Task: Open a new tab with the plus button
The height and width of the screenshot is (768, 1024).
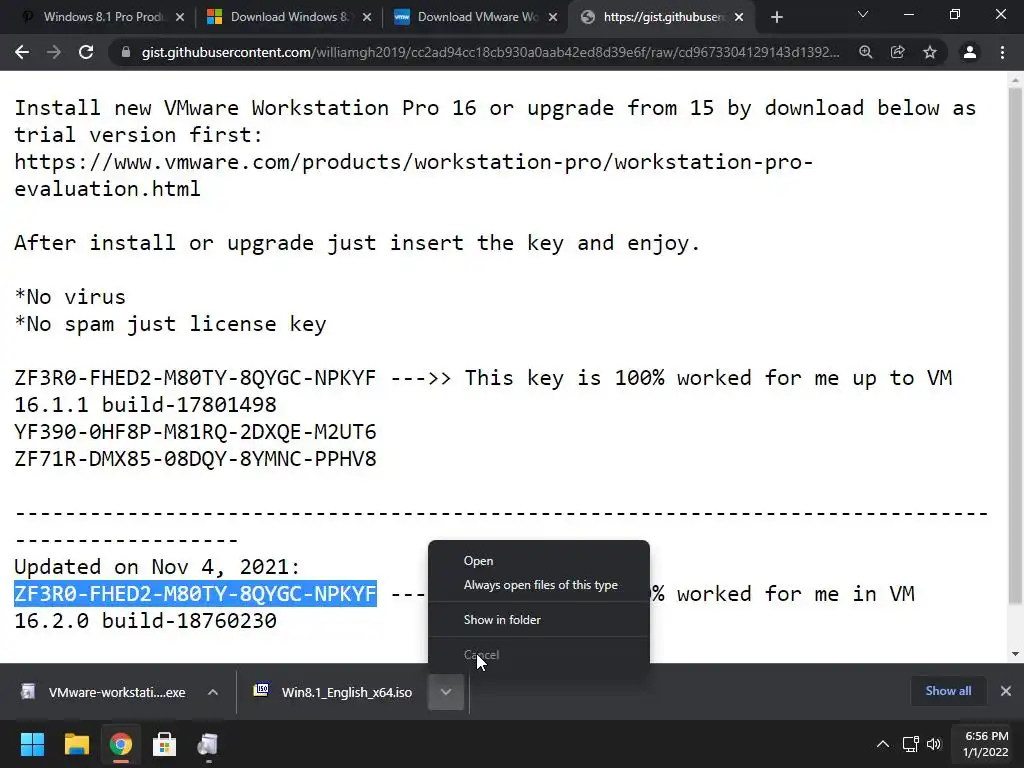Action: pyautogui.click(x=776, y=18)
